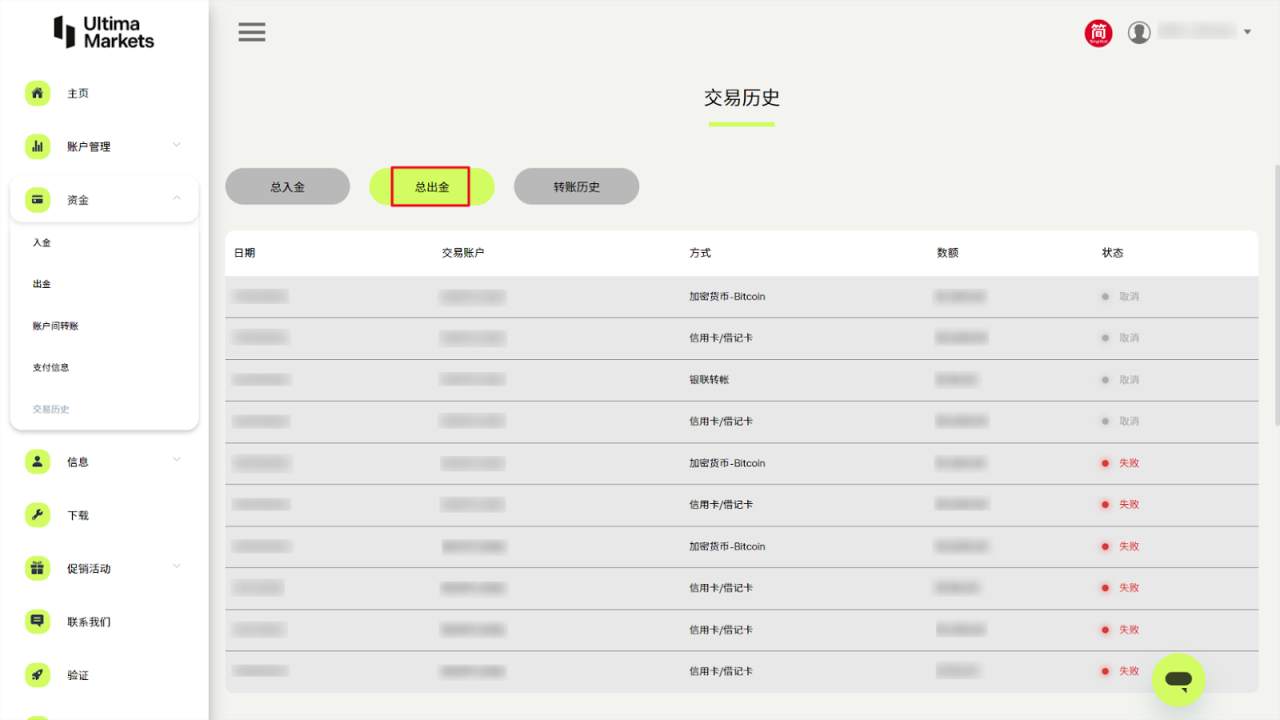This screenshot has height=720, width=1280.
Task: Switch to the 总入金 tab
Action: tap(287, 186)
